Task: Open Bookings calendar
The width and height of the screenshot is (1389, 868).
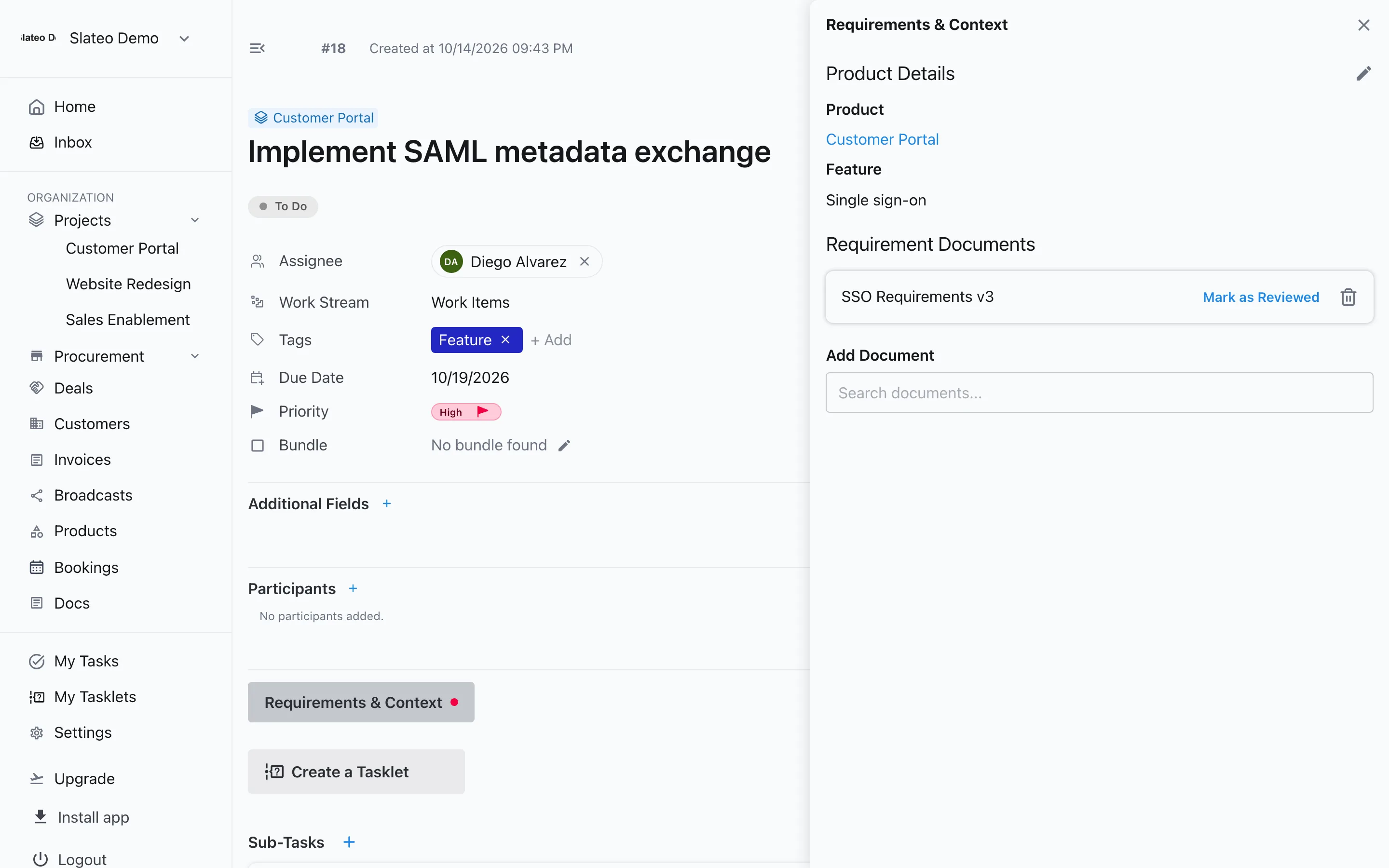Action: 85,567
